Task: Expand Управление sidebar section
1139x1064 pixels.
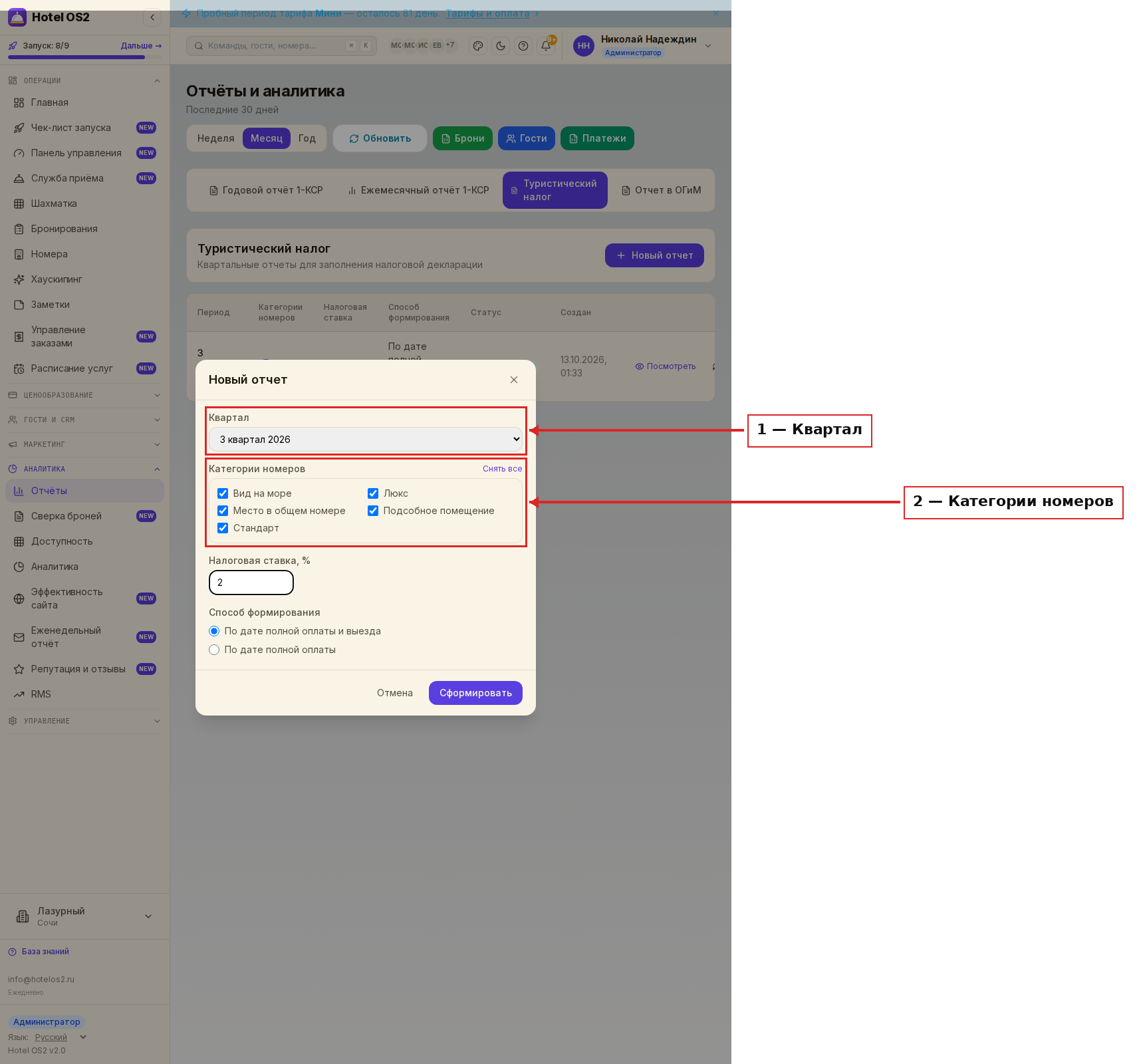Action: pos(84,721)
